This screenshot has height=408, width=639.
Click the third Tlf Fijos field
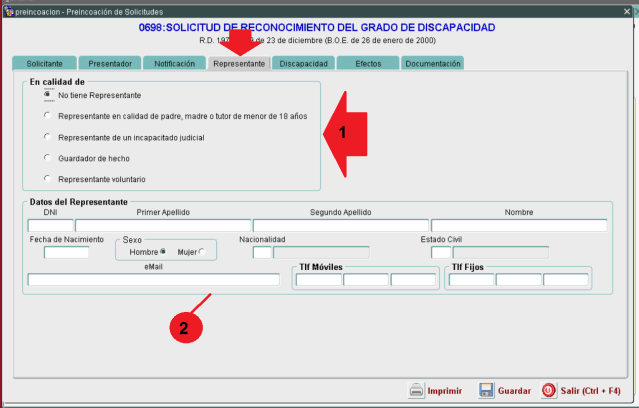[x=566, y=280]
